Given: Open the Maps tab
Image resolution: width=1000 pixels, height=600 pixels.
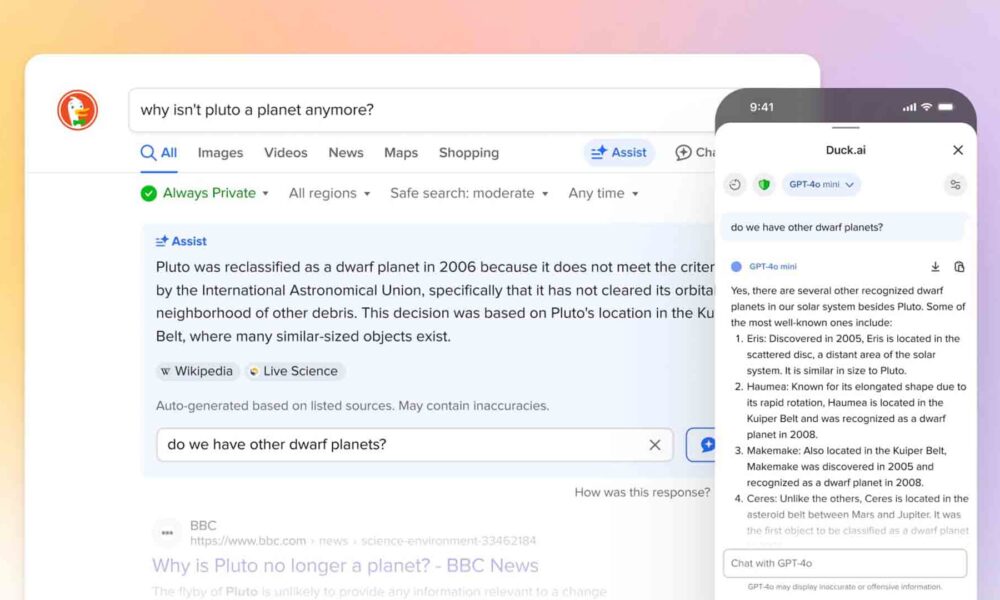Looking at the screenshot, I should point(401,152).
